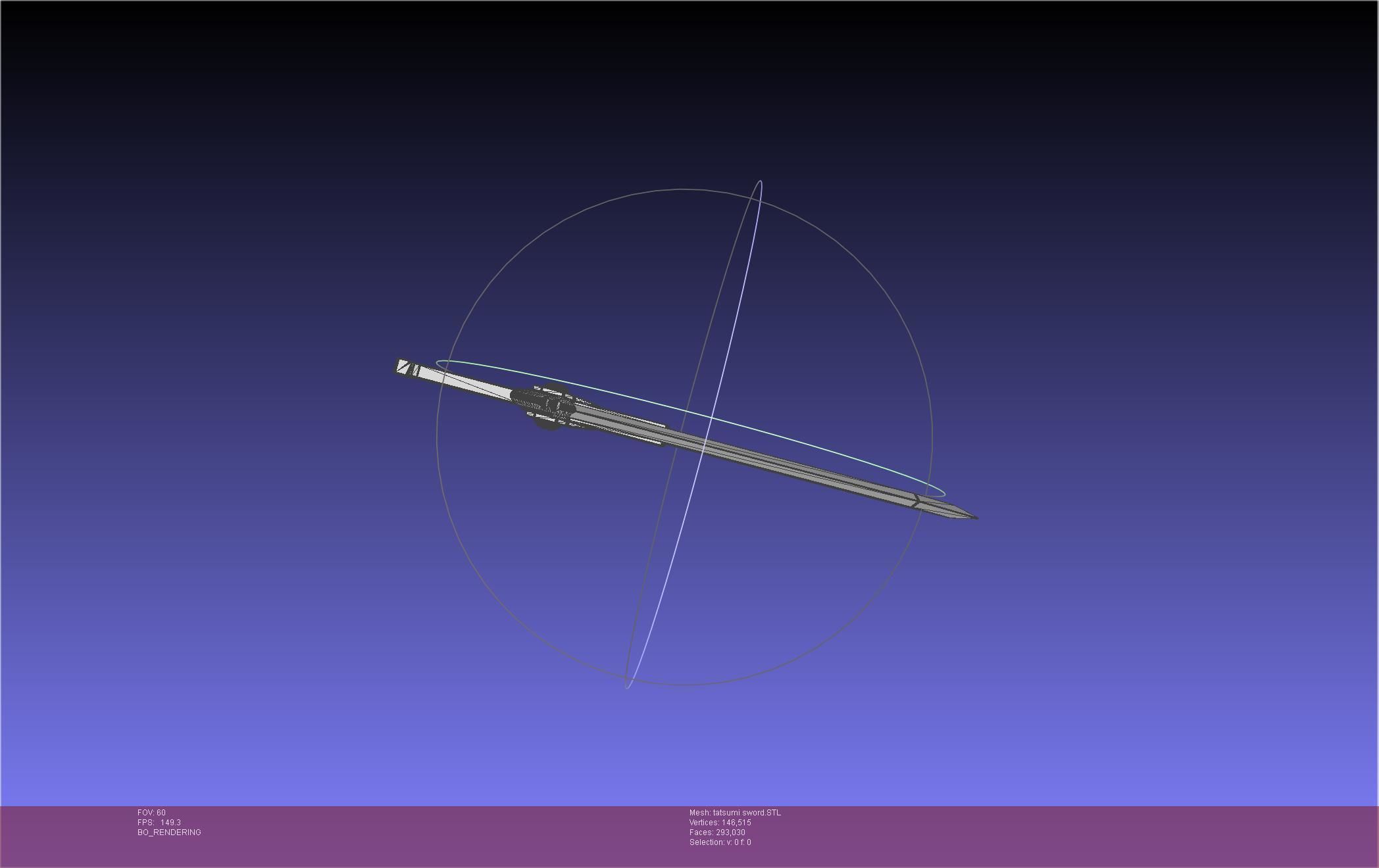
Task: Click the sword mesh handle guard
Action: coord(550,407)
